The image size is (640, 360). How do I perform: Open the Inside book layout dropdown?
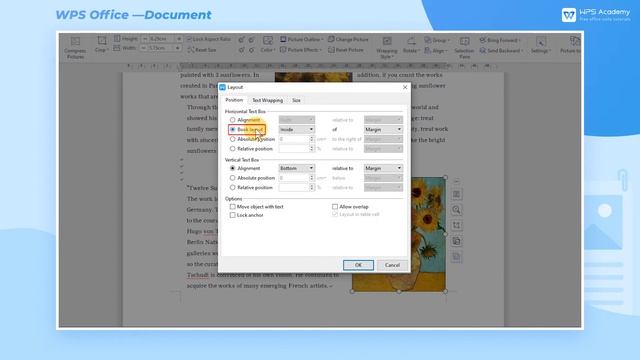coord(297,129)
